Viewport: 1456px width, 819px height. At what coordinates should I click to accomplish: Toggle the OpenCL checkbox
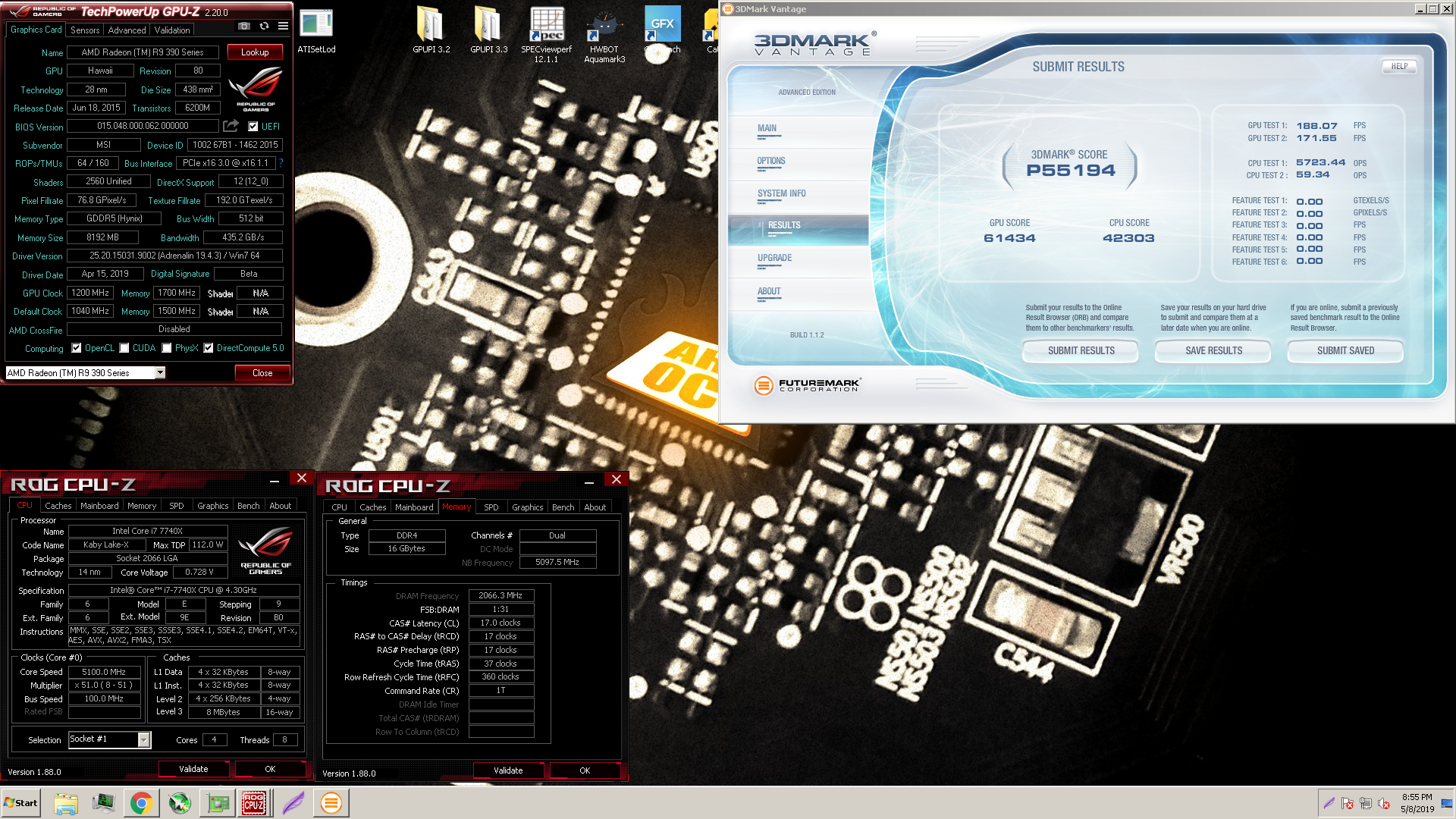76,348
